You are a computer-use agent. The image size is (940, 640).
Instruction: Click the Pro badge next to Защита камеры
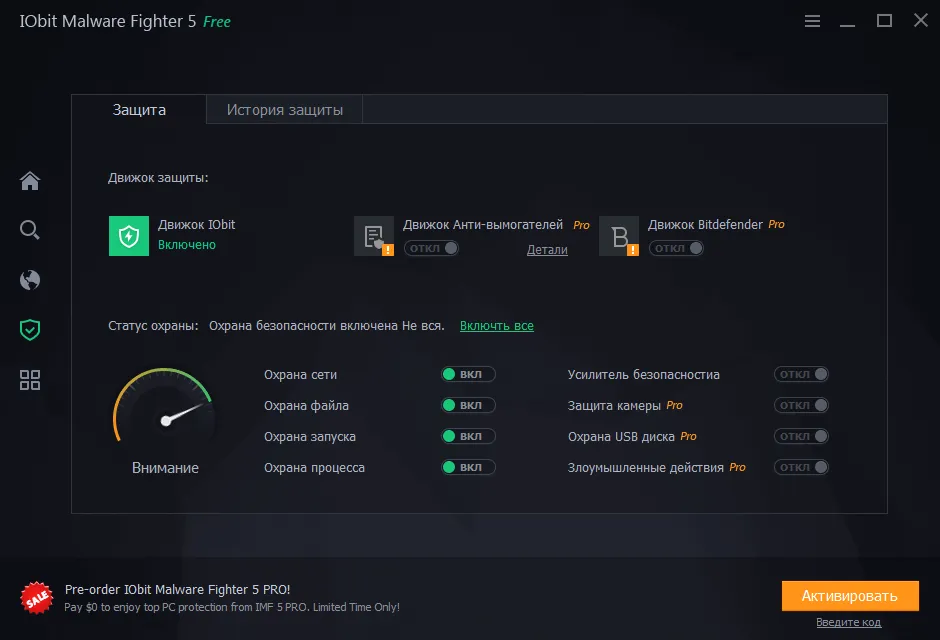[x=674, y=406]
